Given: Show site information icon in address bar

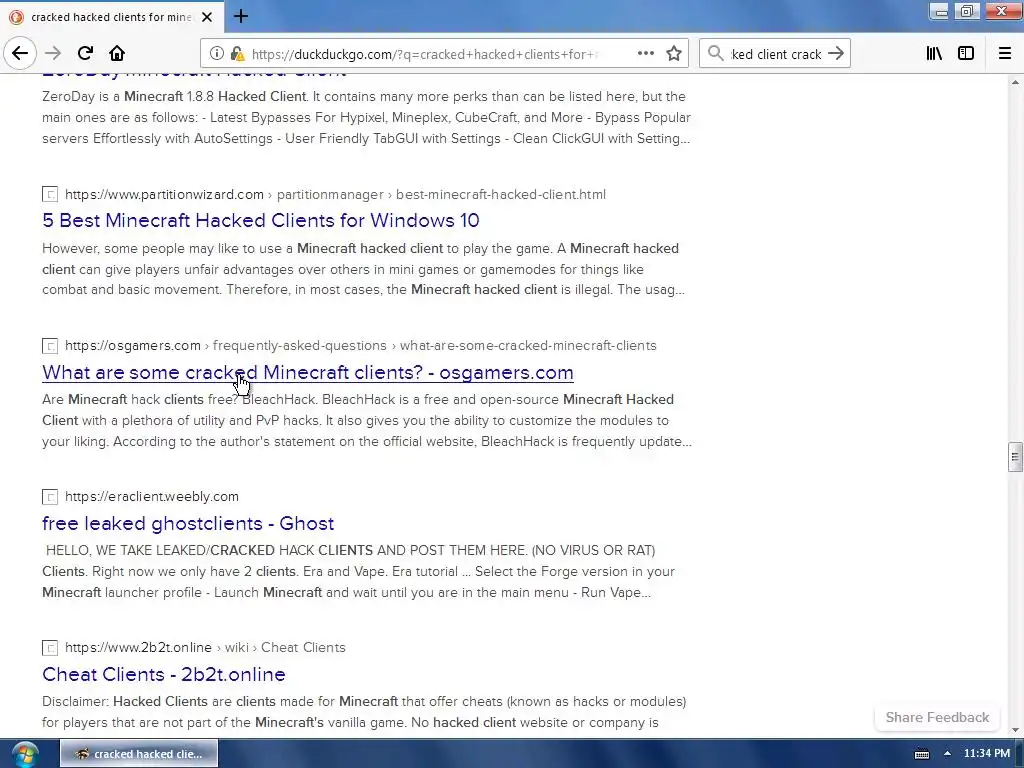Looking at the screenshot, I should (216, 54).
